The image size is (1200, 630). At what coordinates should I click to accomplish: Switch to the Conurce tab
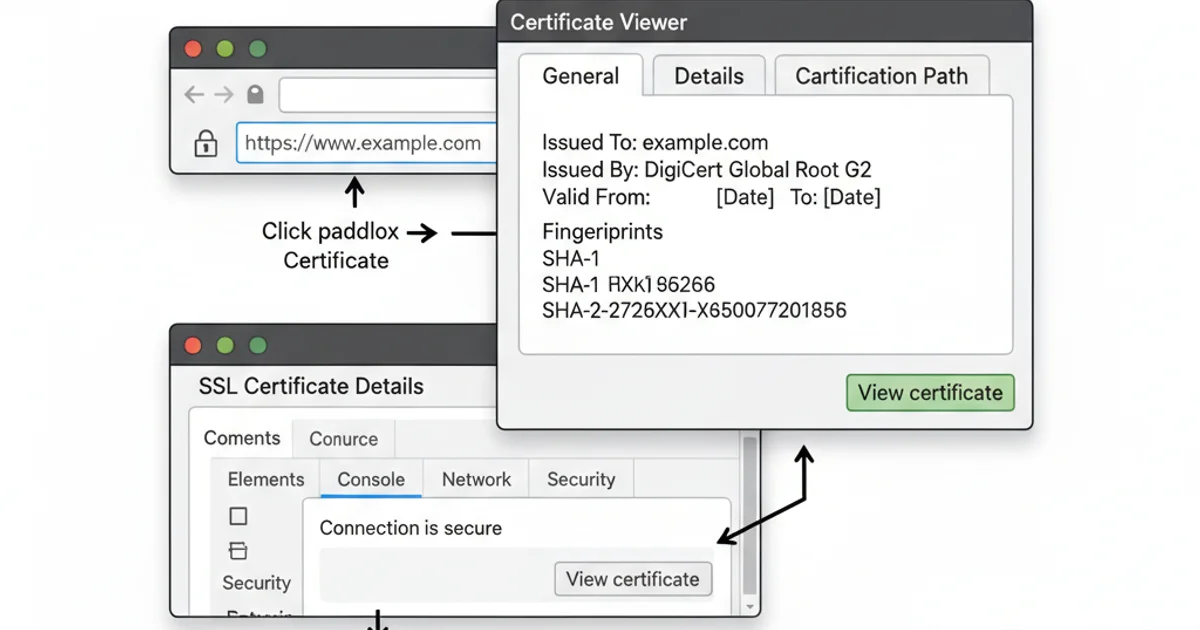(343, 439)
